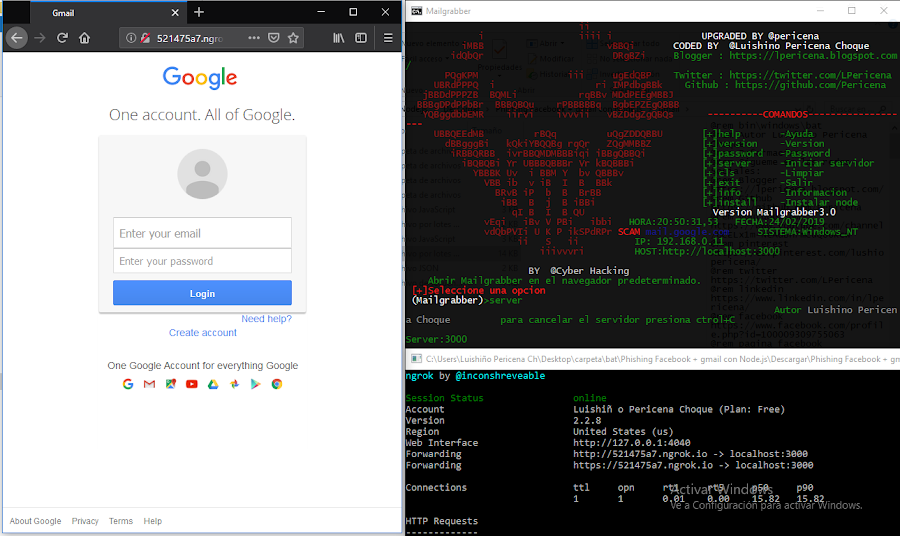Select the Gmail browser tab

point(108,13)
